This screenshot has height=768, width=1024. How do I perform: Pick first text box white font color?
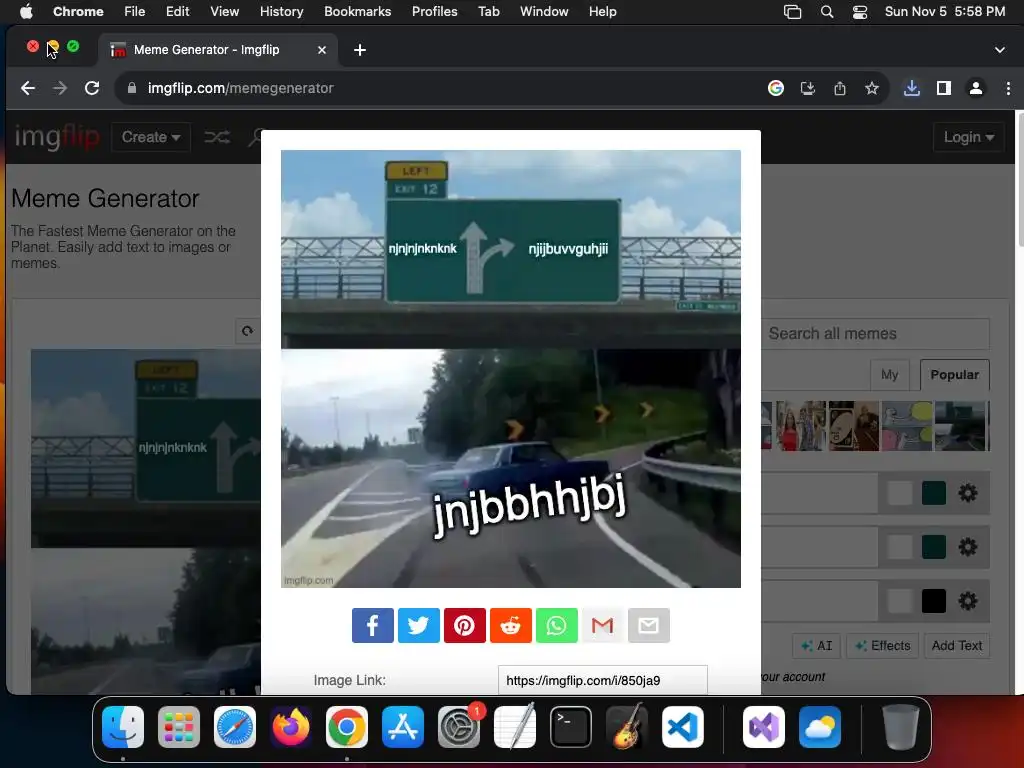tap(900, 493)
